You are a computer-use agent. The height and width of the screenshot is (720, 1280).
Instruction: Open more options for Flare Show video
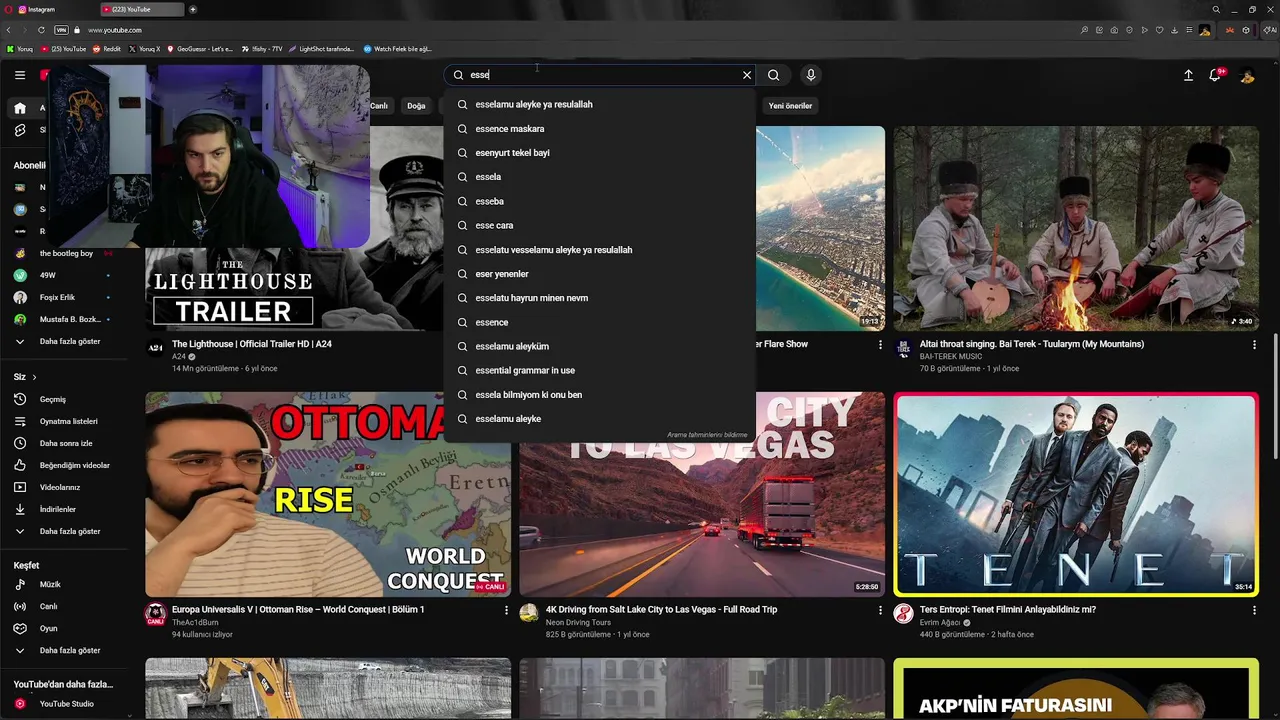[x=880, y=344]
